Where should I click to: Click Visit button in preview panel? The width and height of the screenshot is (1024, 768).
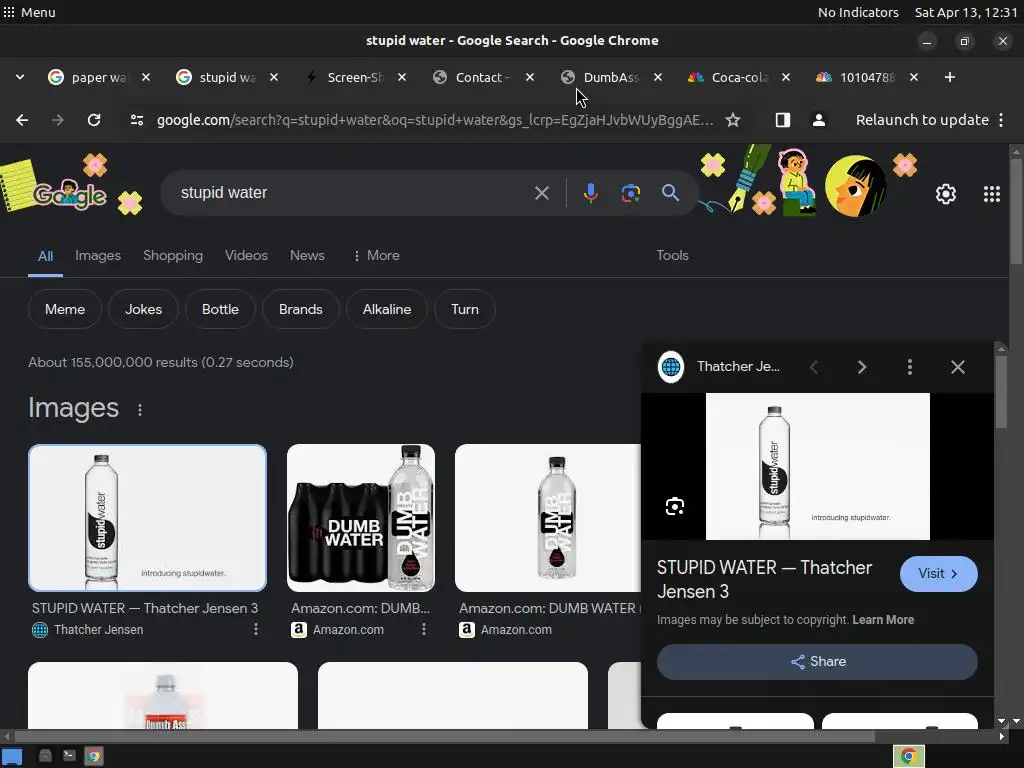938,573
